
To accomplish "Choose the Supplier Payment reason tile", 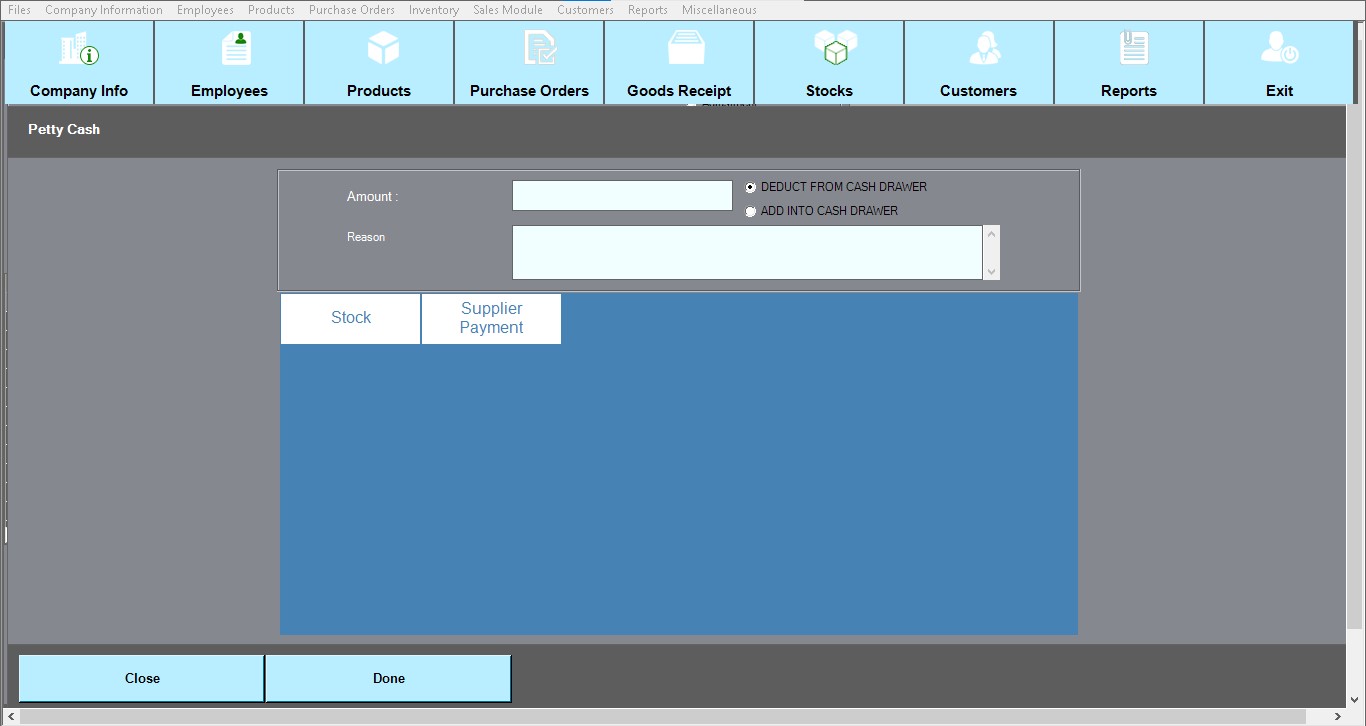I will tap(491, 318).
